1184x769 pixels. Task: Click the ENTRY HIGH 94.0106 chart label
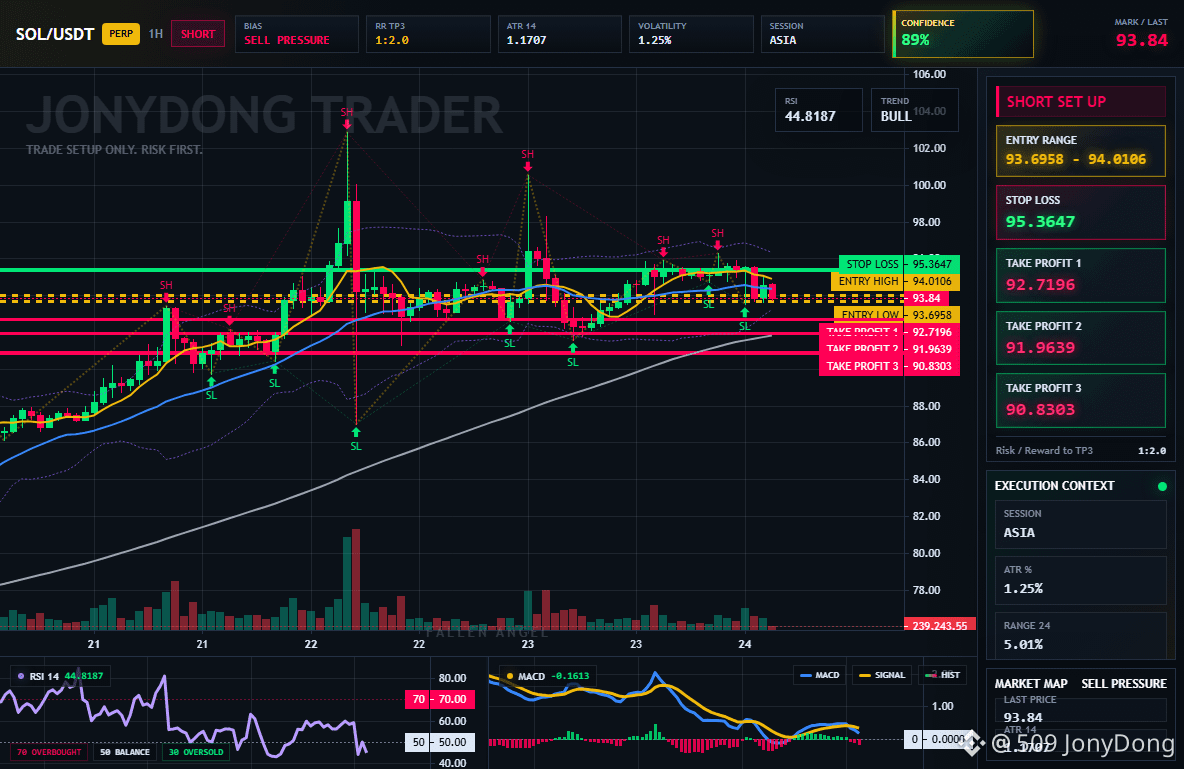coord(895,281)
